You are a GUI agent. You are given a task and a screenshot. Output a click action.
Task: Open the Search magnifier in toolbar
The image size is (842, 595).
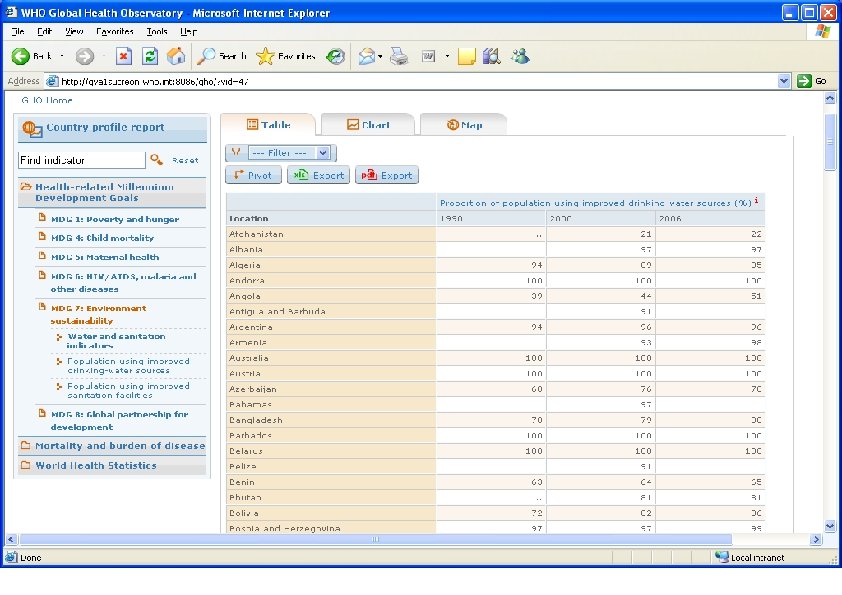[x=206, y=56]
